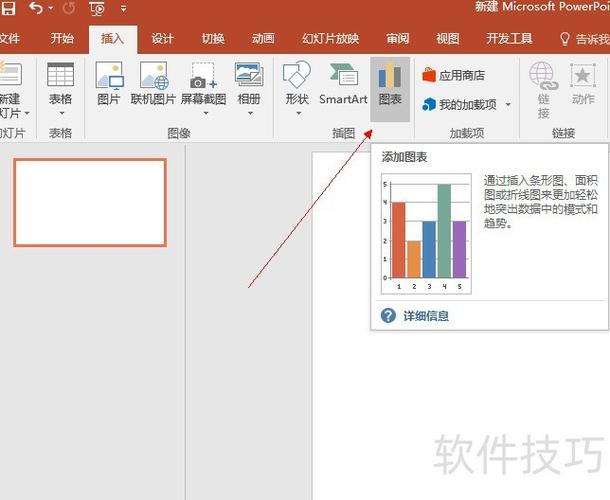Open 应用商店 add-ins store
The height and width of the screenshot is (500, 610).
tap(454, 75)
